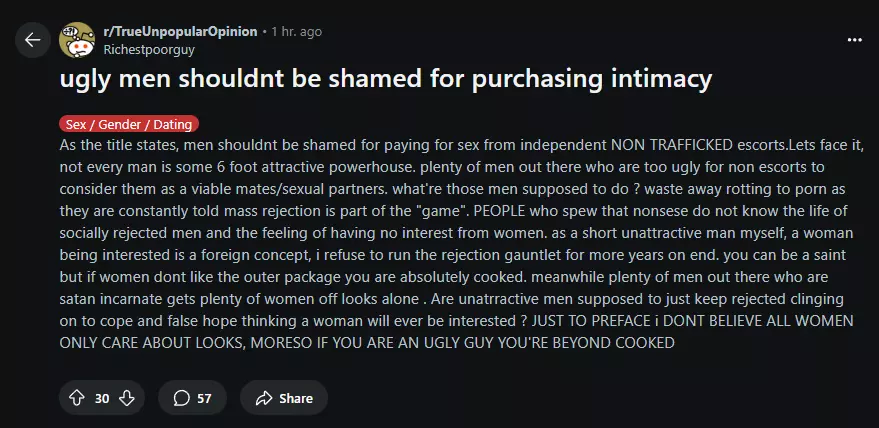Upvote the post

pyautogui.click(x=77, y=398)
